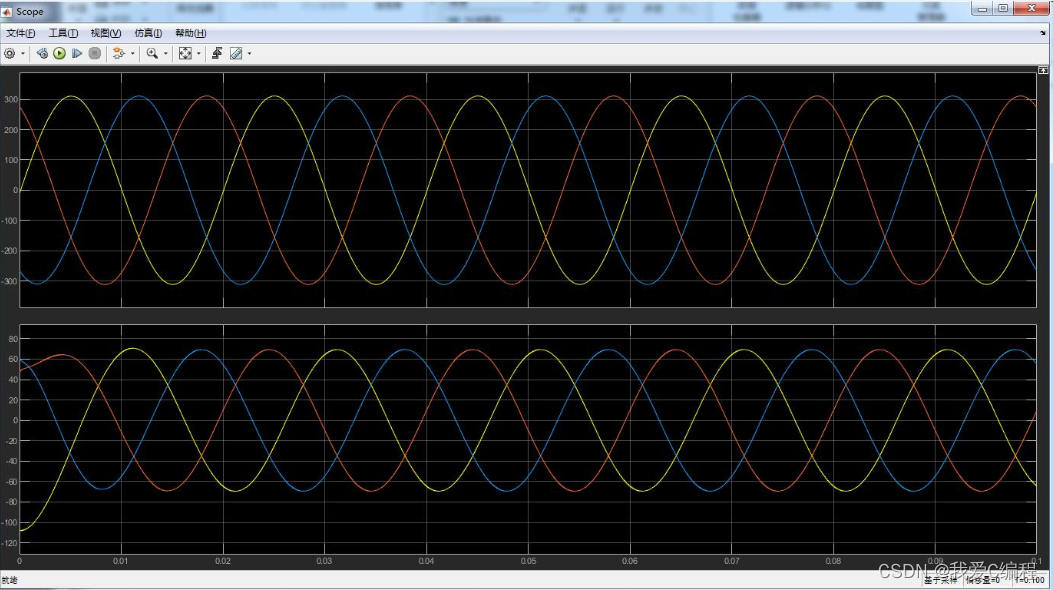Select the Zoom magnifier tool
This screenshot has height=590, width=1053.
(152, 53)
